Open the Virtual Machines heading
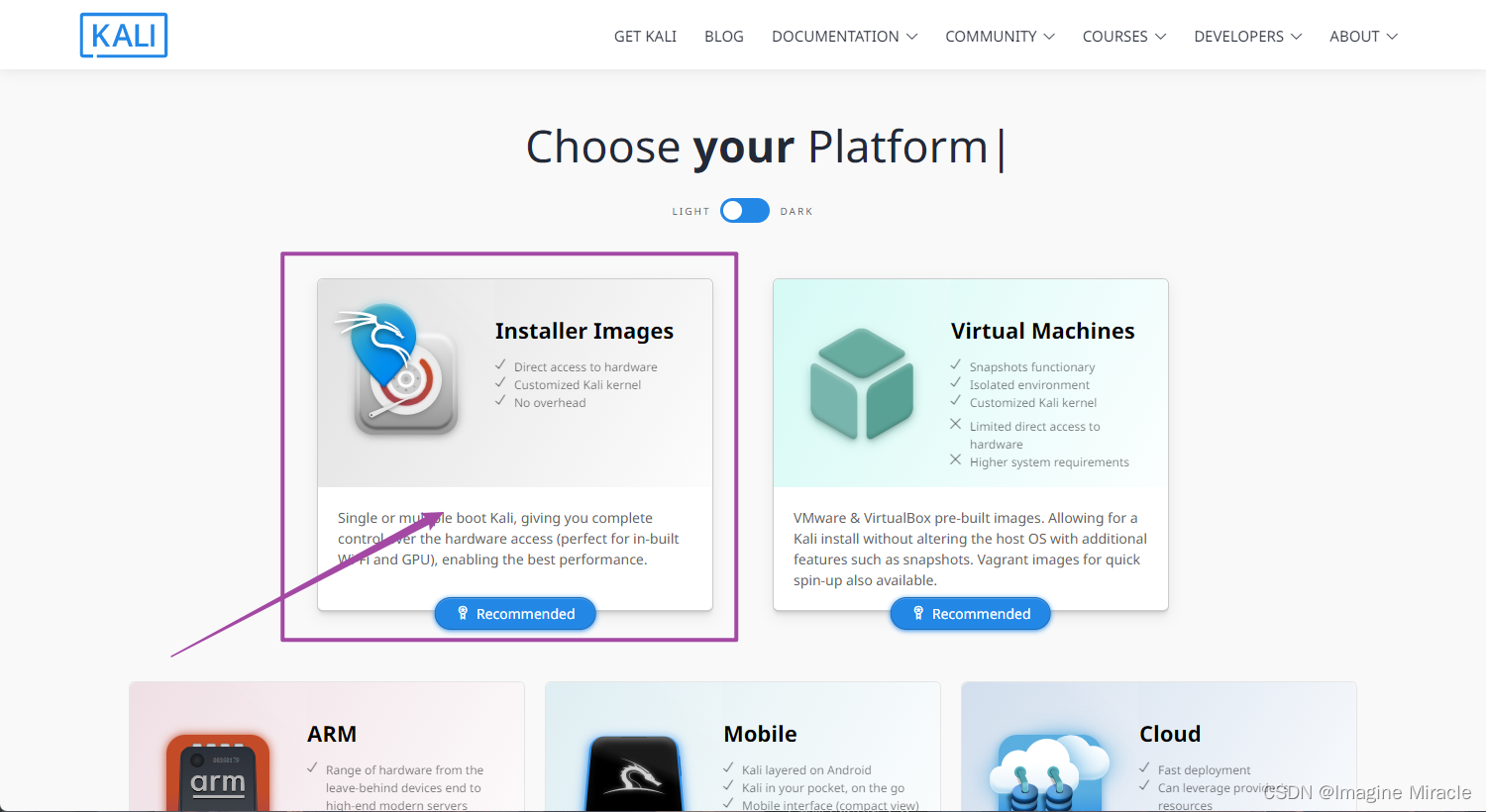Screen dimensions: 1486x812 point(1043,331)
